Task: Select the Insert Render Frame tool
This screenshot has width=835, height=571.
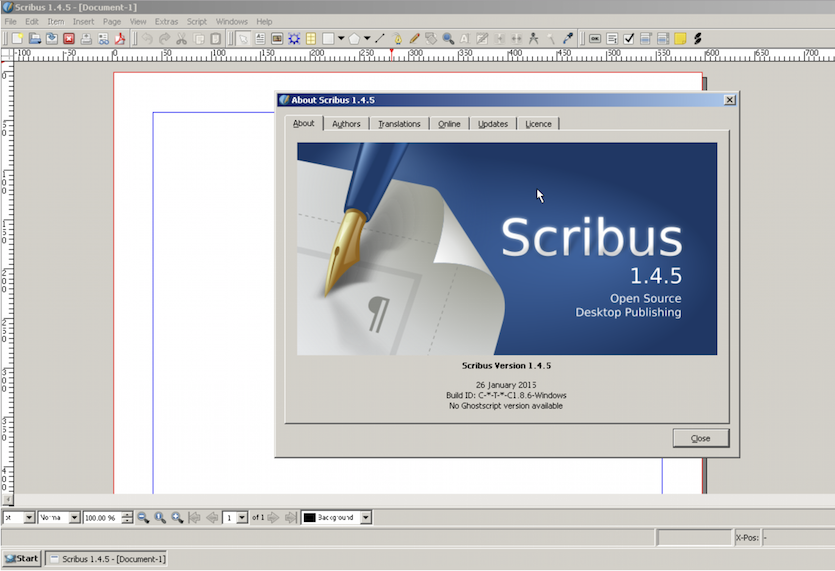Action: [x=294, y=38]
